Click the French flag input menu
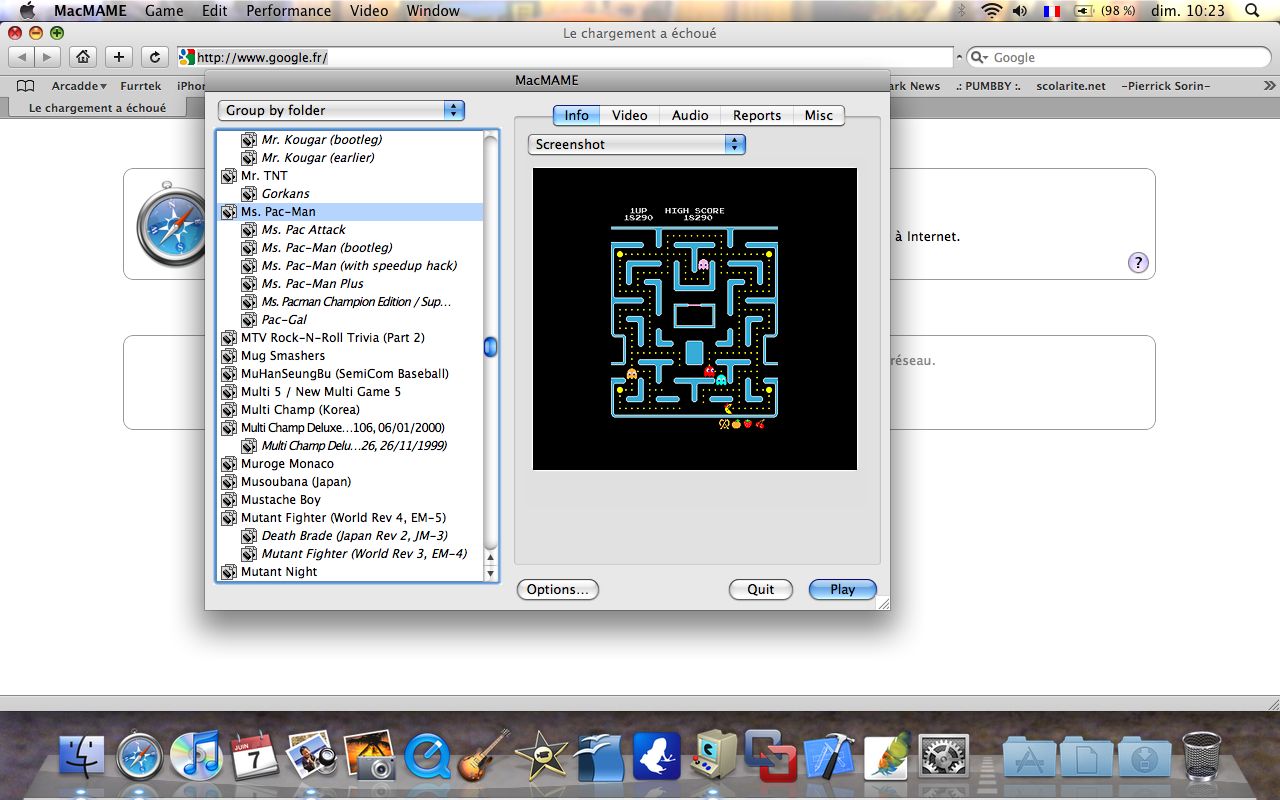The image size is (1280, 800). point(1051,11)
